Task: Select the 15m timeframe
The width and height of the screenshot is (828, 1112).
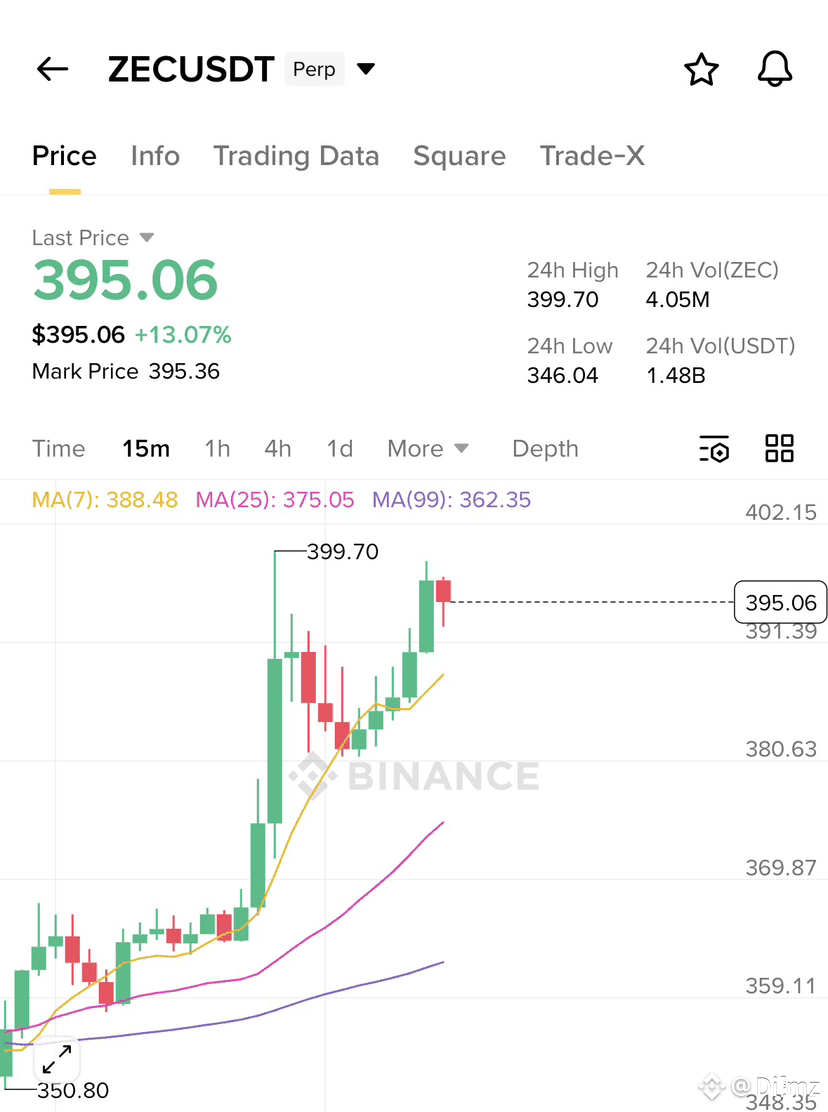Action: tap(146, 449)
